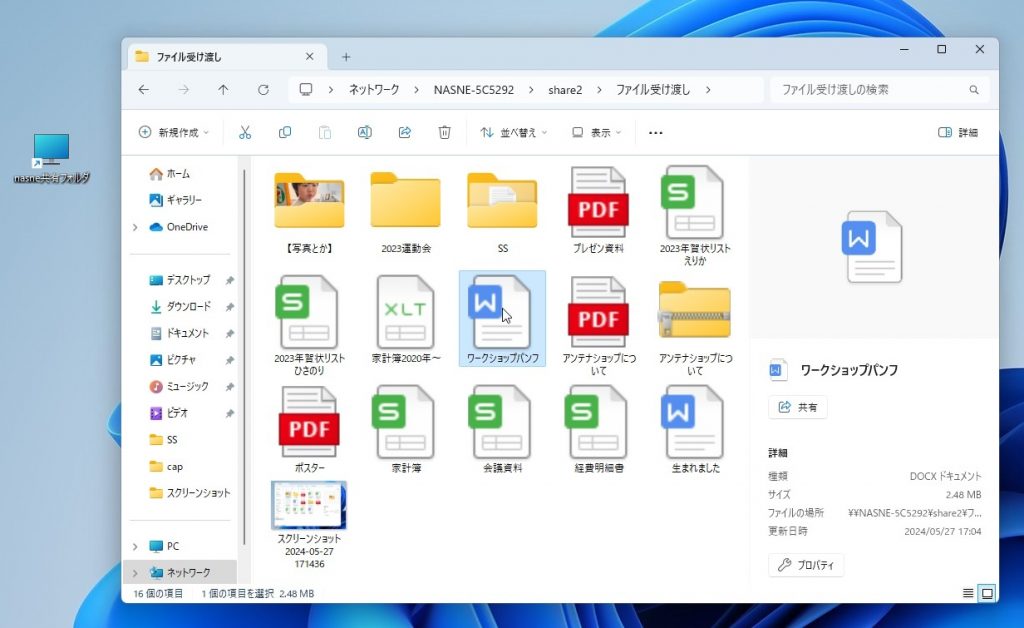
Task: Click the 共有 button in details pane
Action: [797, 407]
